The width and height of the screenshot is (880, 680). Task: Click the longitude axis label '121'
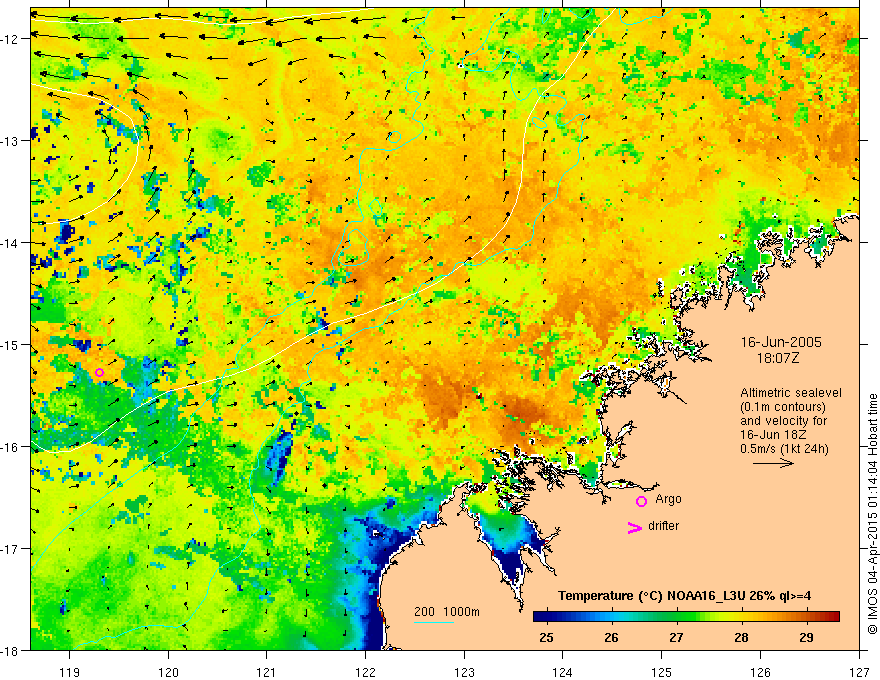pos(267,672)
